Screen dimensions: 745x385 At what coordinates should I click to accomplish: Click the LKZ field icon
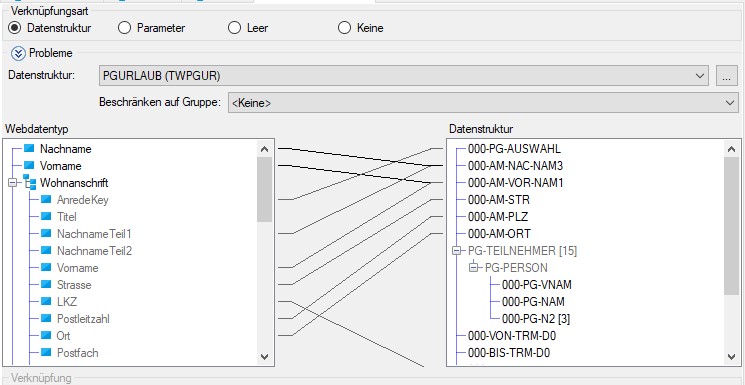pos(46,301)
